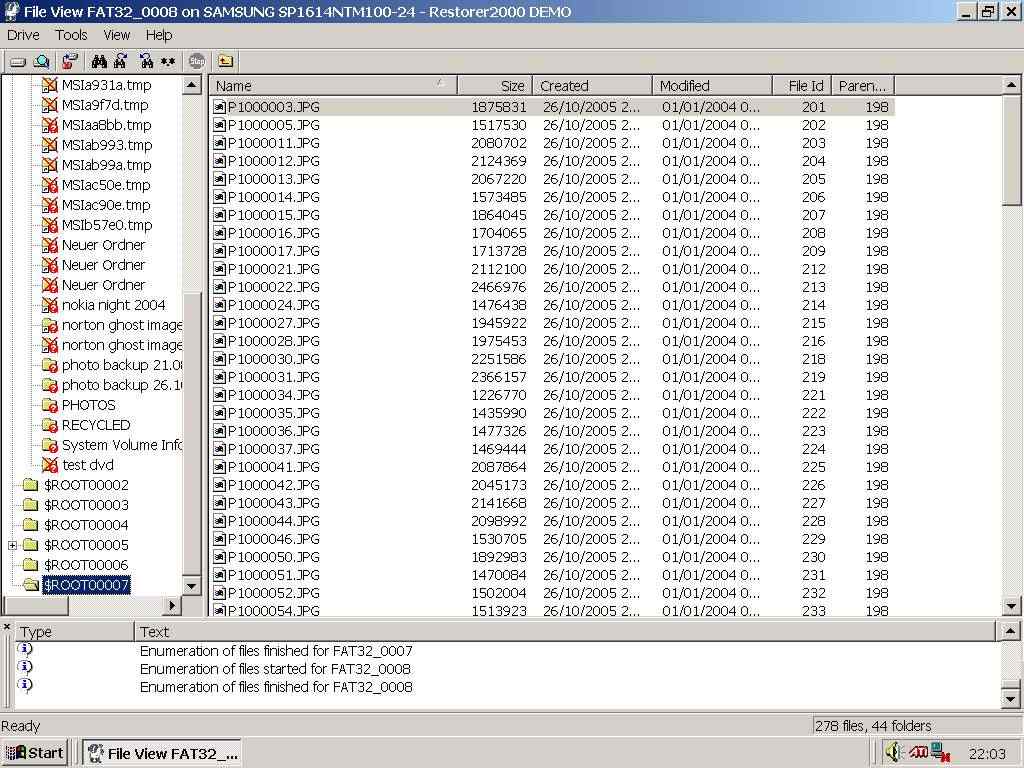Select the photo backup 21.0 folder
Screen dimensions: 1024x768
[121, 365]
